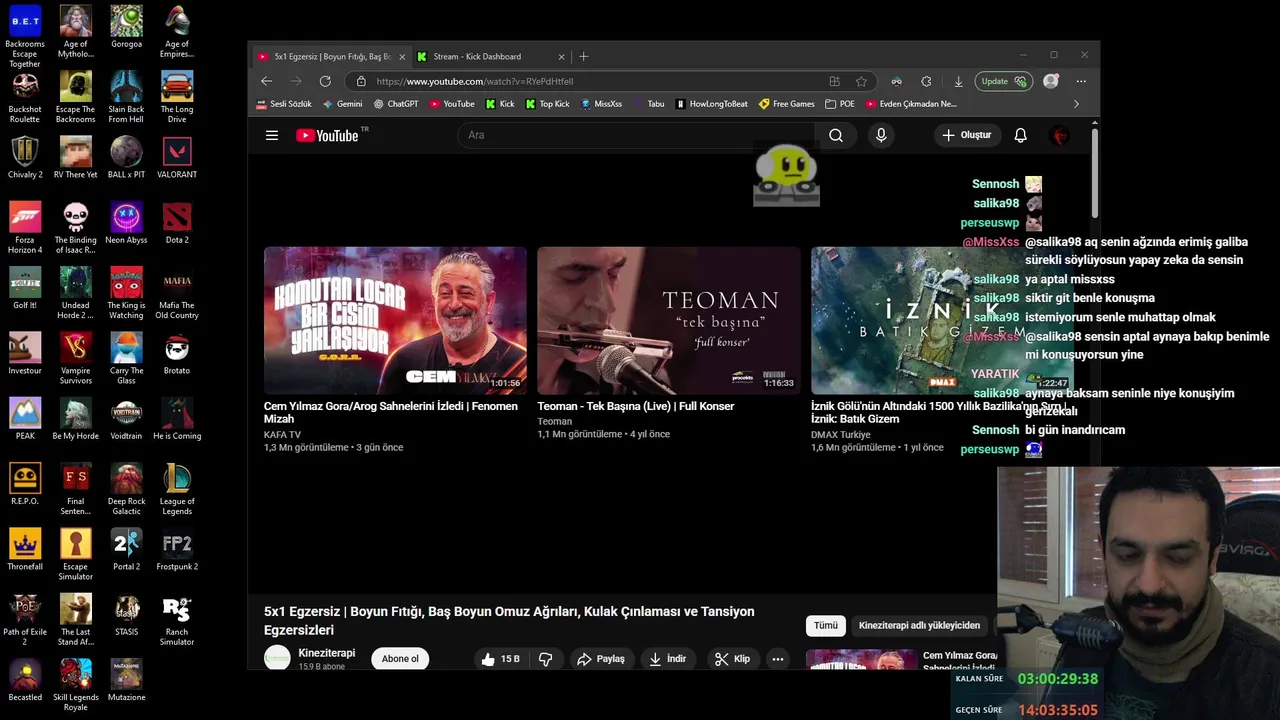Open Oluştur create menu
This screenshot has width=1280, height=720.
(967, 135)
